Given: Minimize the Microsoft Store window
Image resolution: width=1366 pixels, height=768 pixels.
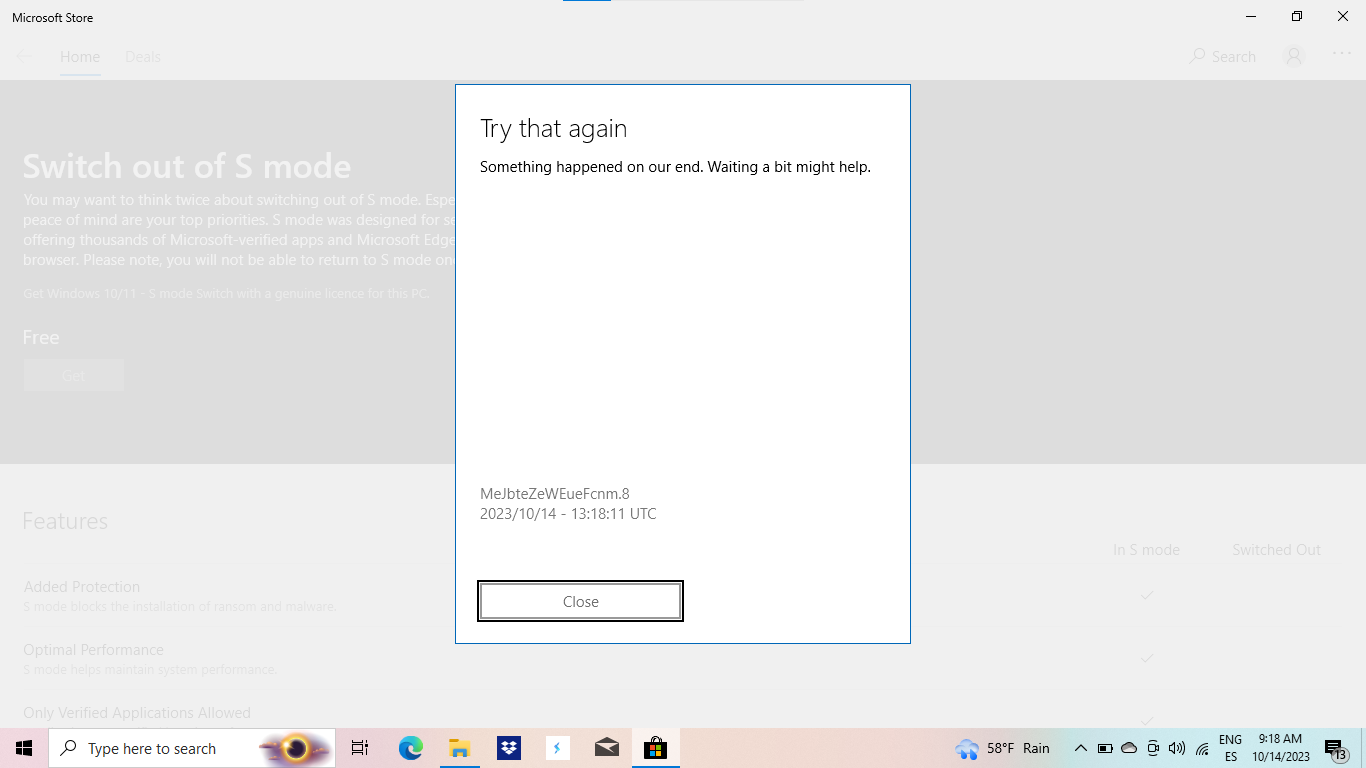Looking at the screenshot, I should pyautogui.click(x=1251, y=16).
